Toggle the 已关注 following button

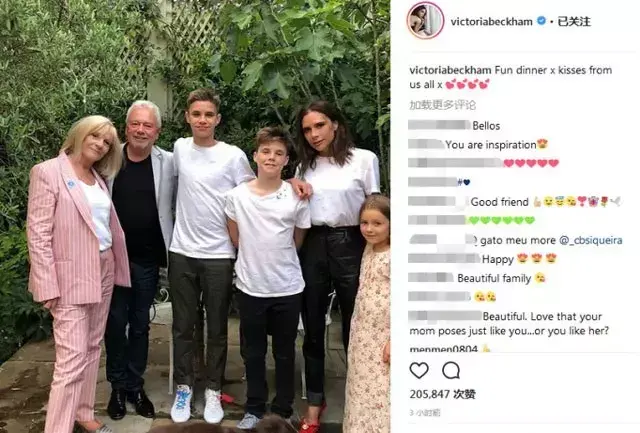(x=574, y=21)
